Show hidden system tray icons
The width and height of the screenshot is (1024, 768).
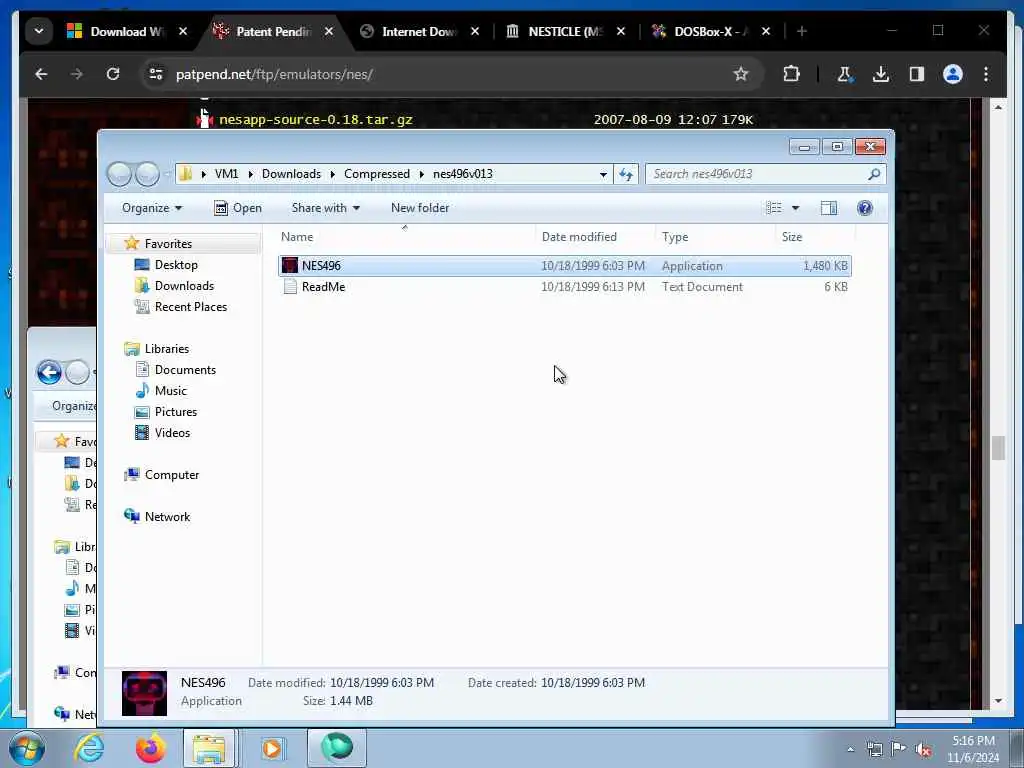pyautogui.click(x=850, y=749)
